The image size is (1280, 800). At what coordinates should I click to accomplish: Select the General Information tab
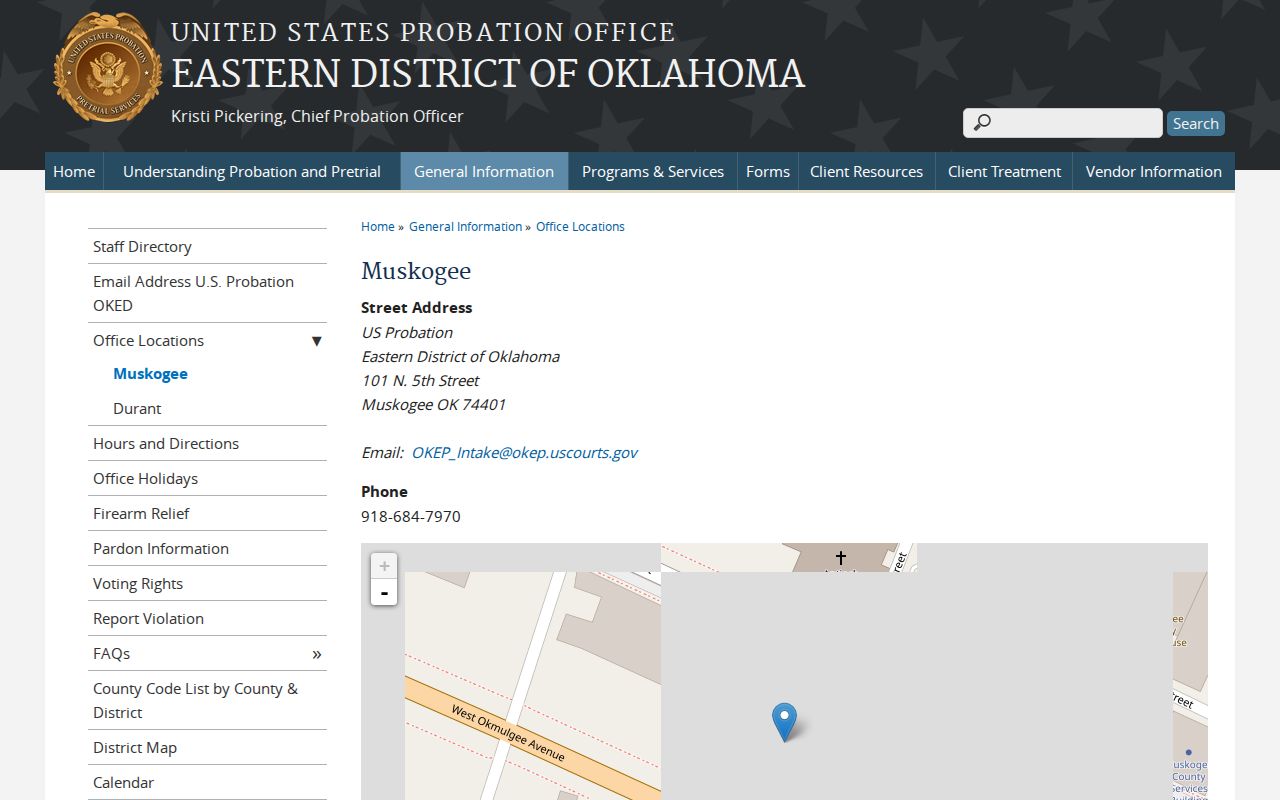click(x=484, y=171)
